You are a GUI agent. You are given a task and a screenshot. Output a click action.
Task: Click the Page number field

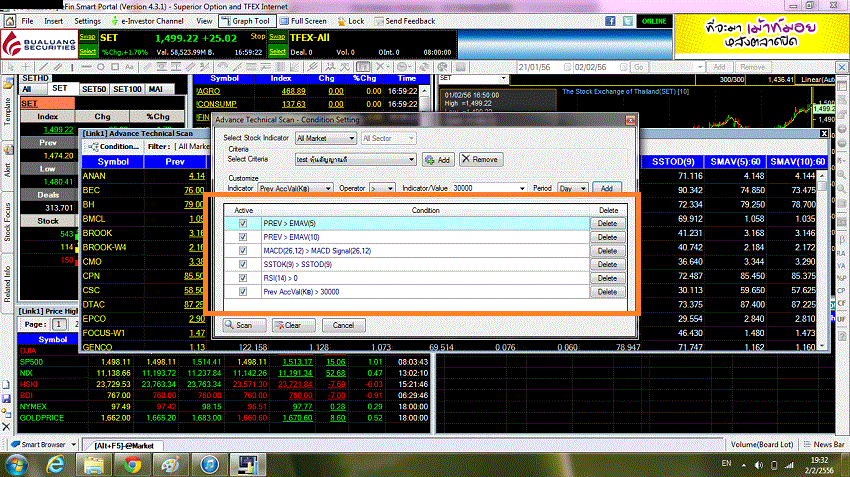(x=59, y=324)
